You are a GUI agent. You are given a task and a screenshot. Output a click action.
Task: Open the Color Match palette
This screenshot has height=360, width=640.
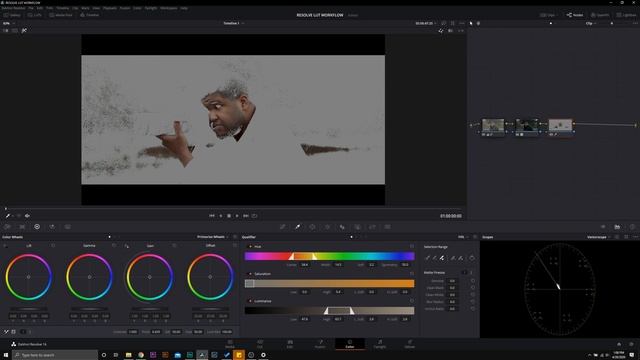[x=22, y=227]
